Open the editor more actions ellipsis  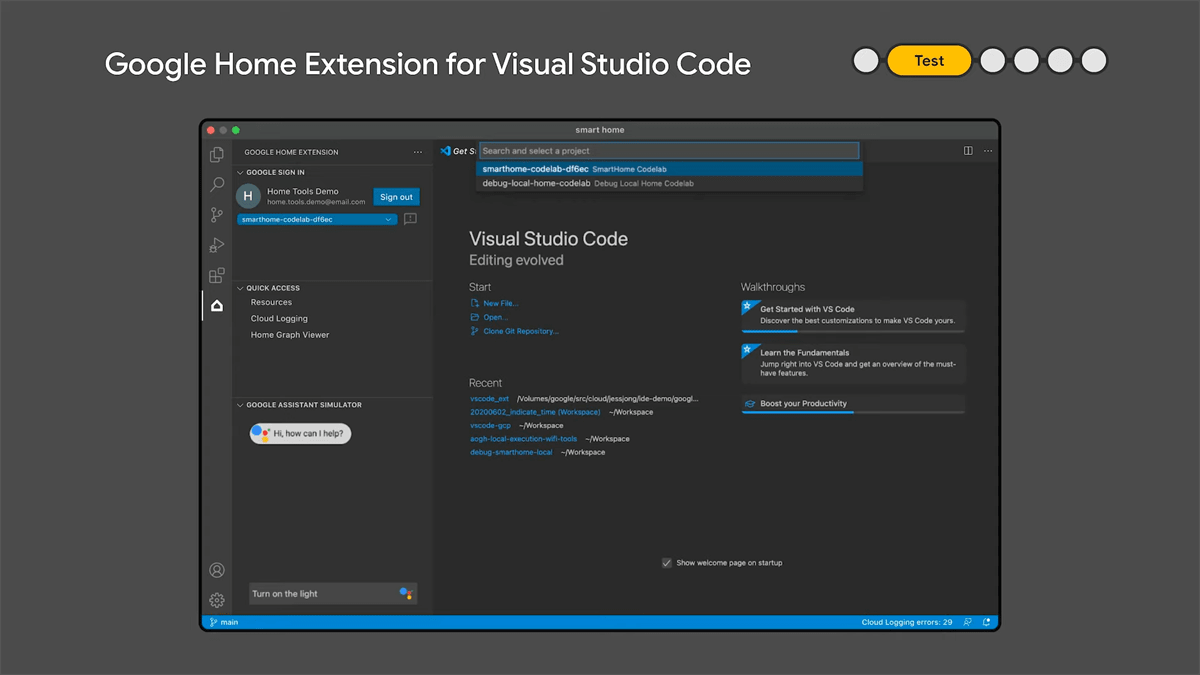[x=988, y=151]
